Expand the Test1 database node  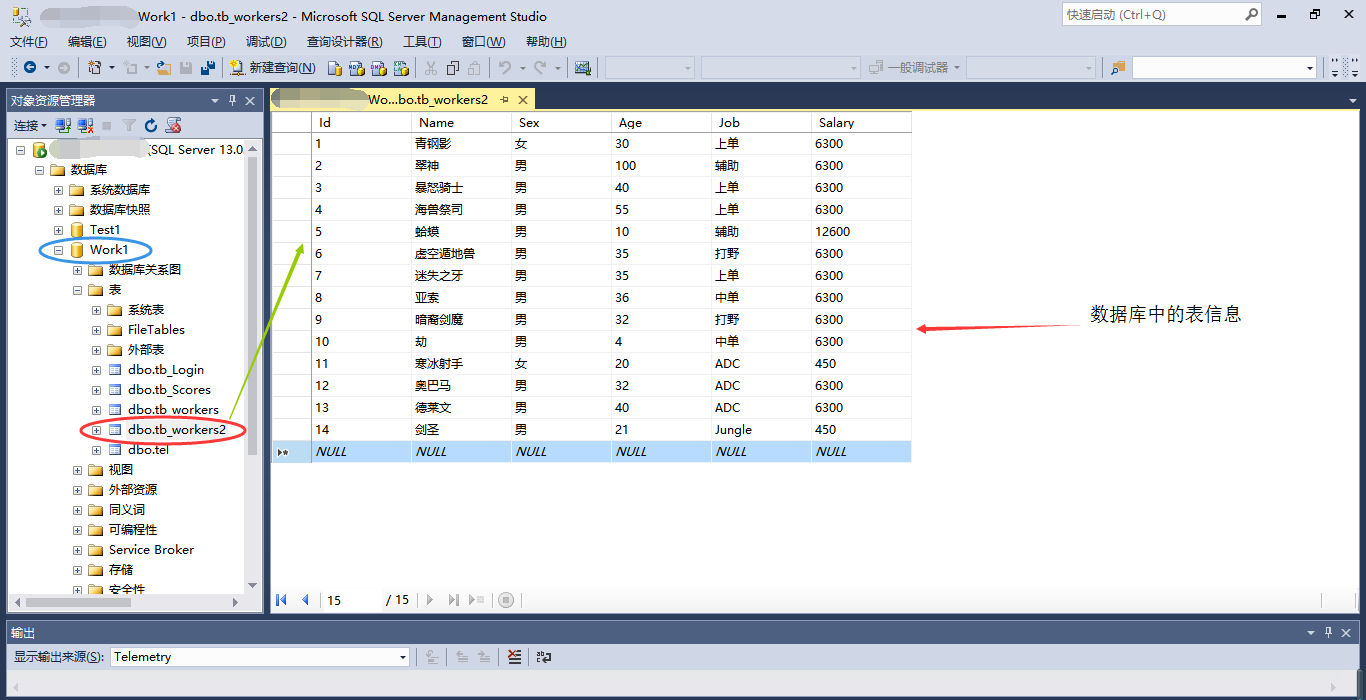58,230
